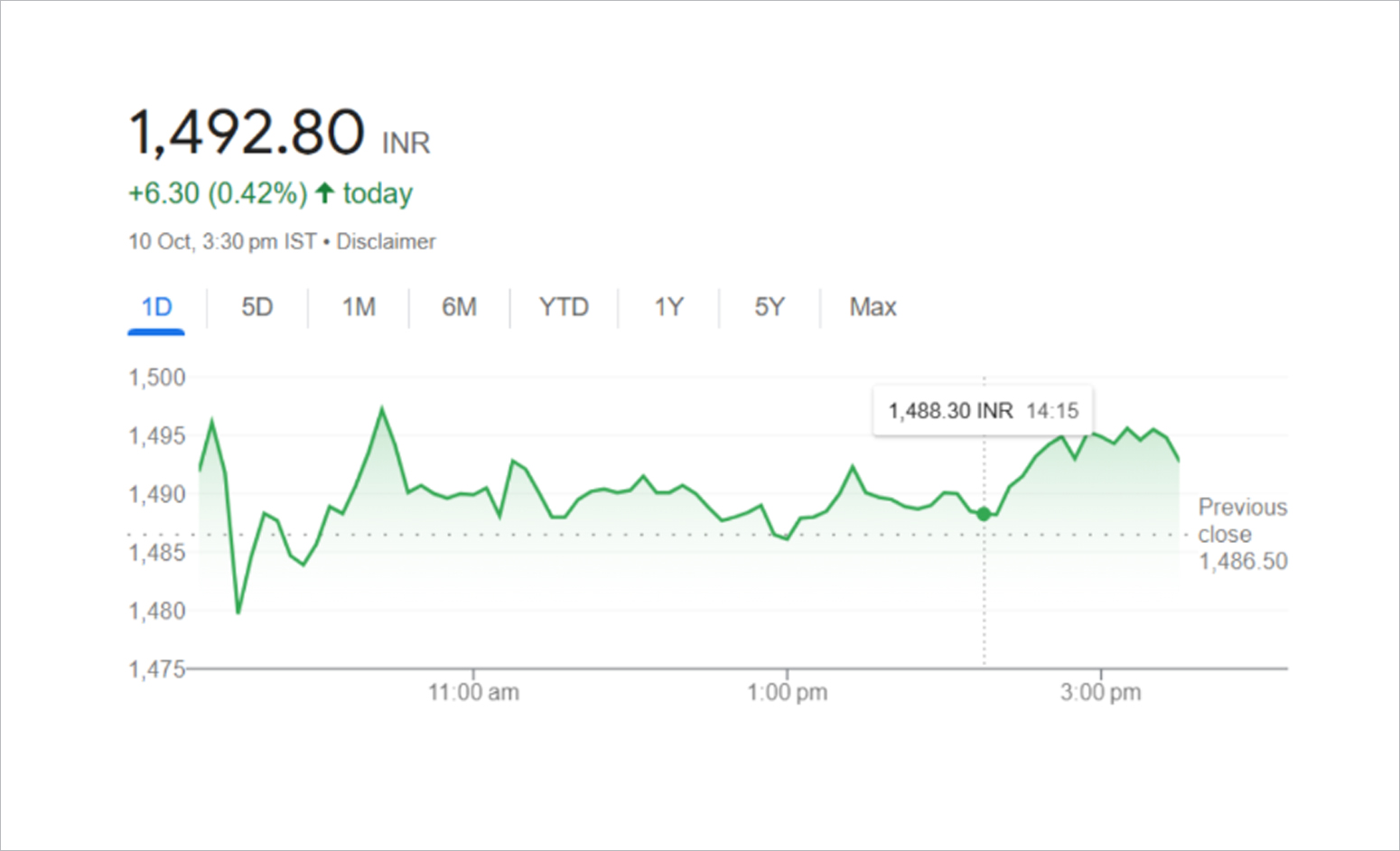1400x851 pixels.
Task: Reselect the active 1D tab
Action: [155, 307]
